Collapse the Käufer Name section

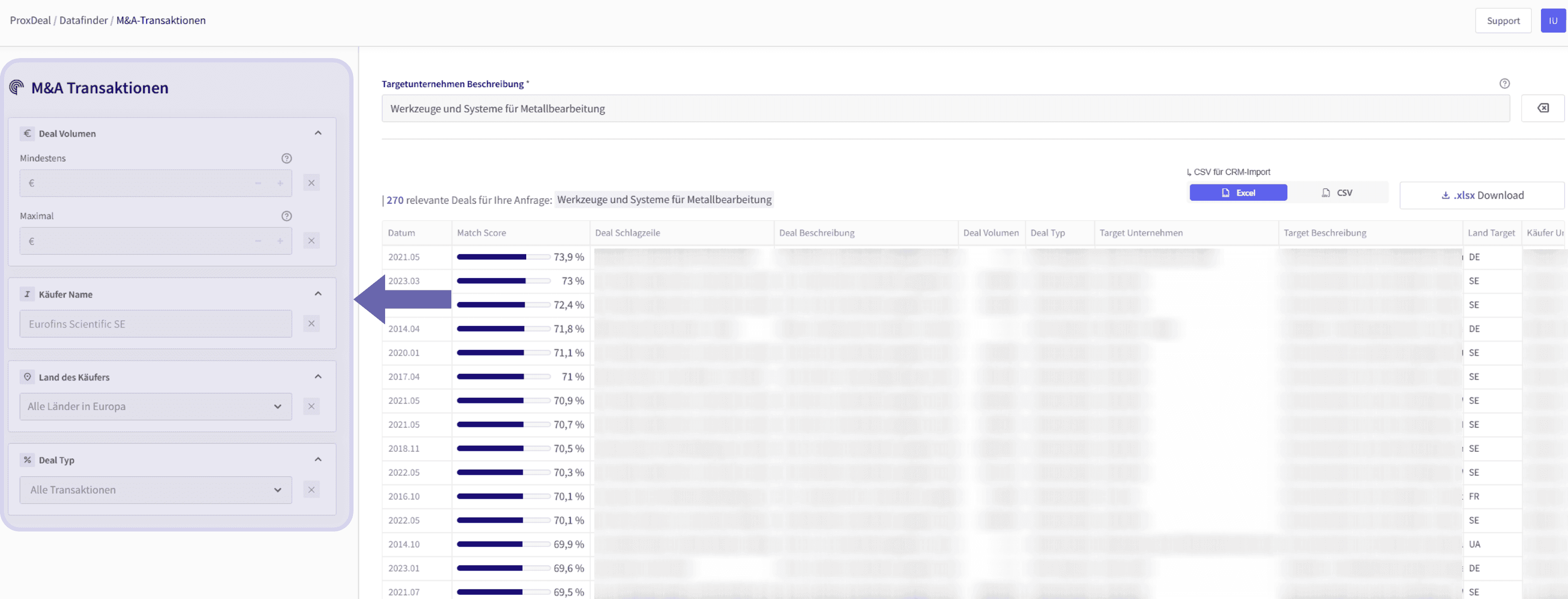(318, 293)
